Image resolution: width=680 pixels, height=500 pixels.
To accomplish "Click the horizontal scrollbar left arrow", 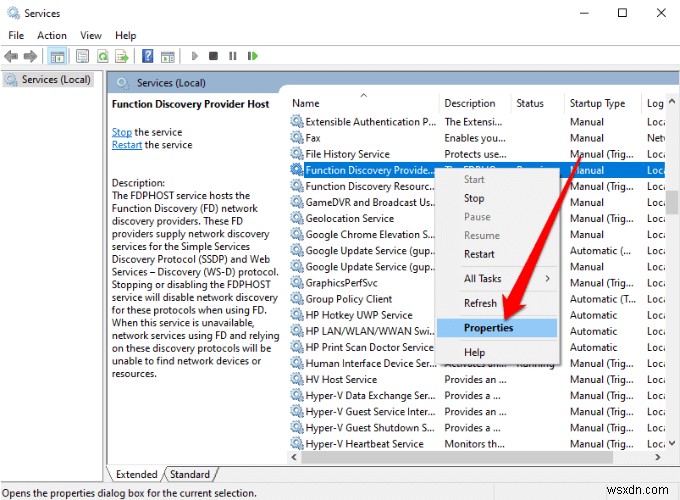I will (294, 457).
